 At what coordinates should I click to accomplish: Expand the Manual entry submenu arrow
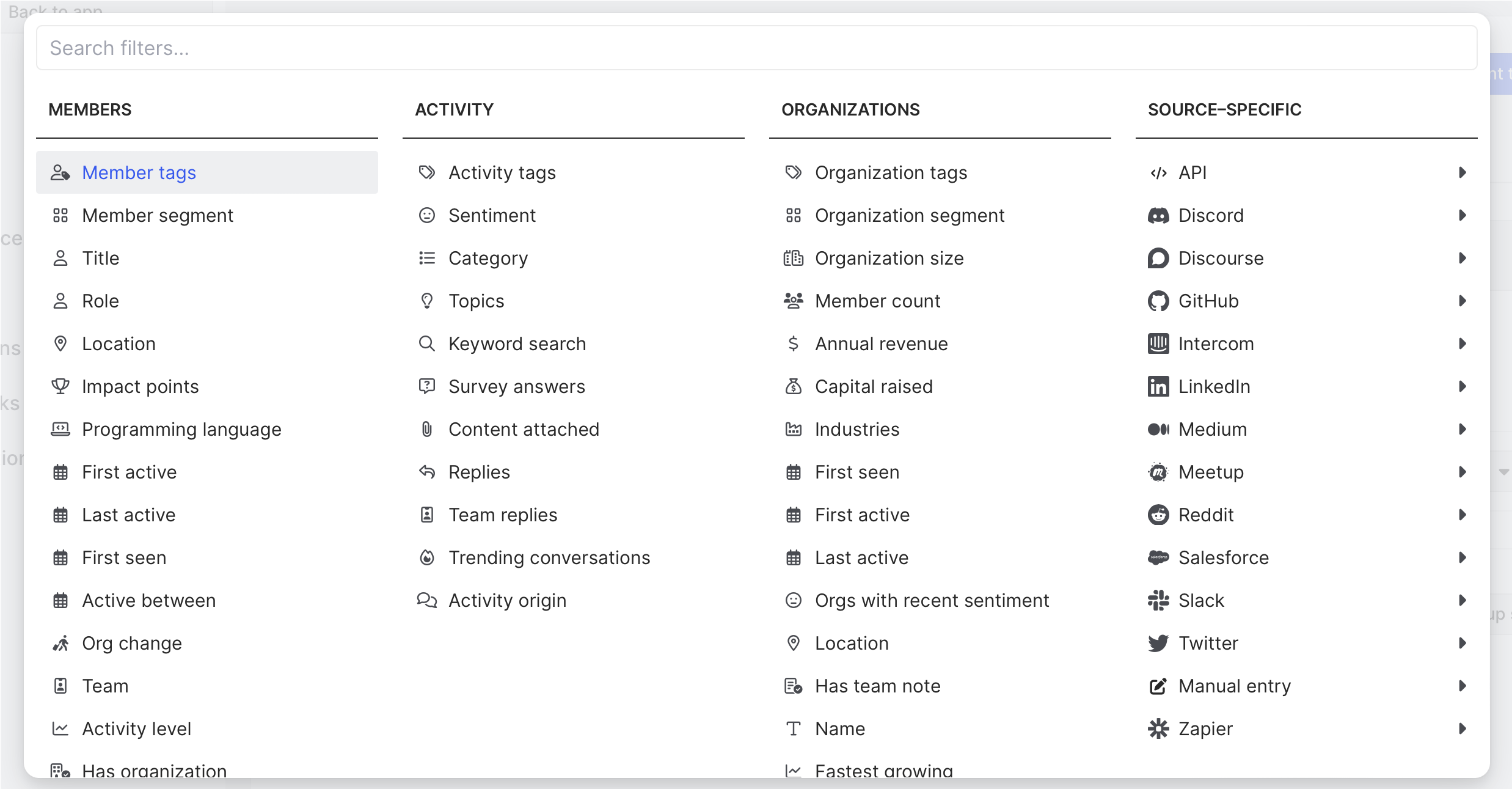coord(1462,686)
